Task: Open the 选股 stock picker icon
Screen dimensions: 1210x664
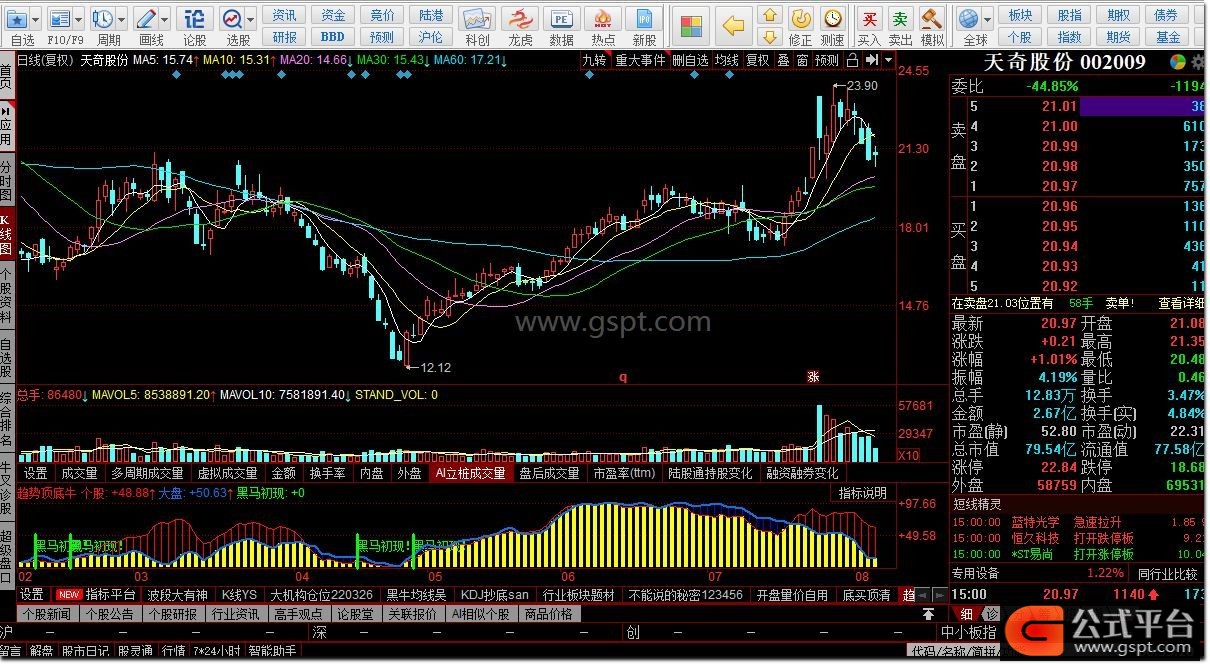Action: point(232,19)
